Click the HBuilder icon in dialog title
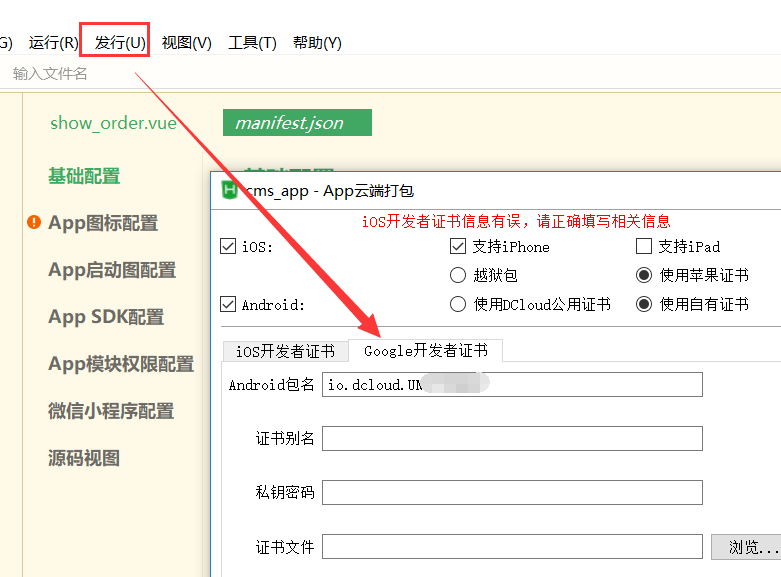Screen dimensions: 781x577 pyautogui.click(x=229, y=190)
